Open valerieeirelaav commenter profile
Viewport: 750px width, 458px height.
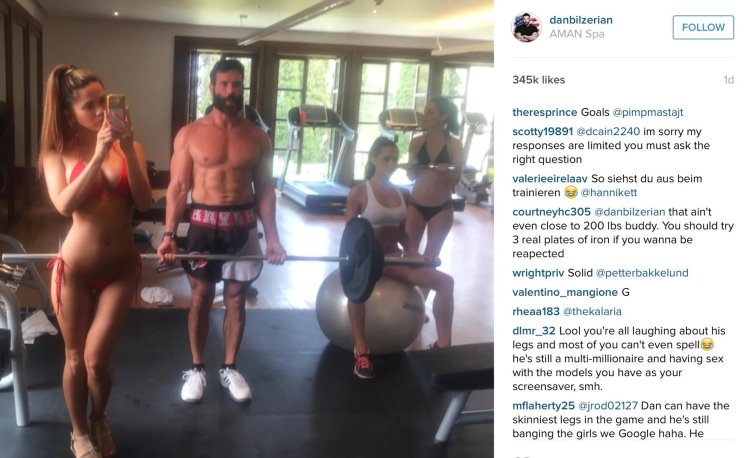coord(550,179)
